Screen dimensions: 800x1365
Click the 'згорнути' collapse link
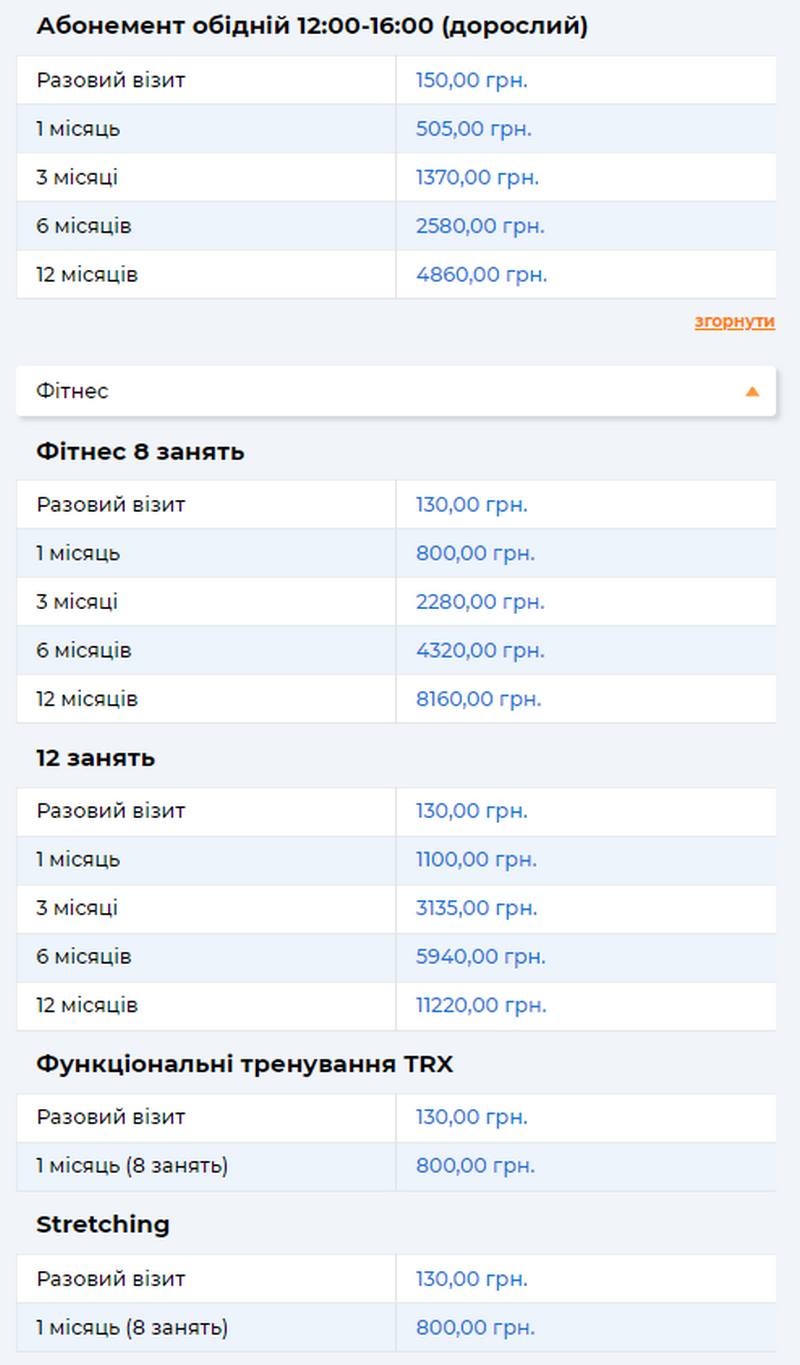click(x=734, y=322)
